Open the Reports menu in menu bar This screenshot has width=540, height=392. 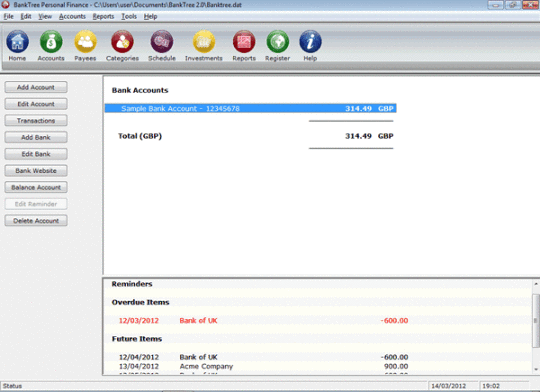pyautogui.click(x=103, y=16)
